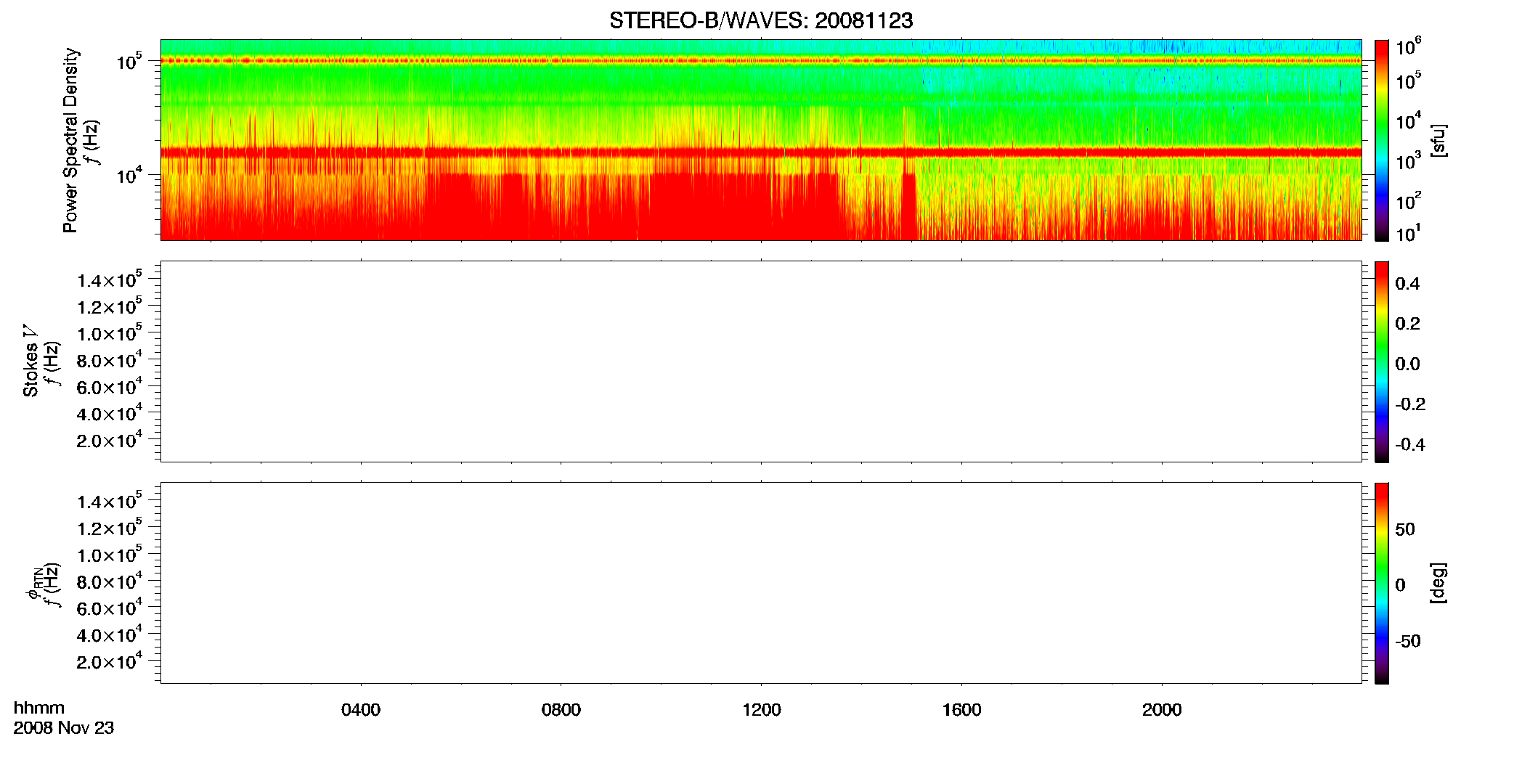1522x784 pixels.
Task: Click the 0.4 tick on Stokes color bar
Action: (1407, 284)
